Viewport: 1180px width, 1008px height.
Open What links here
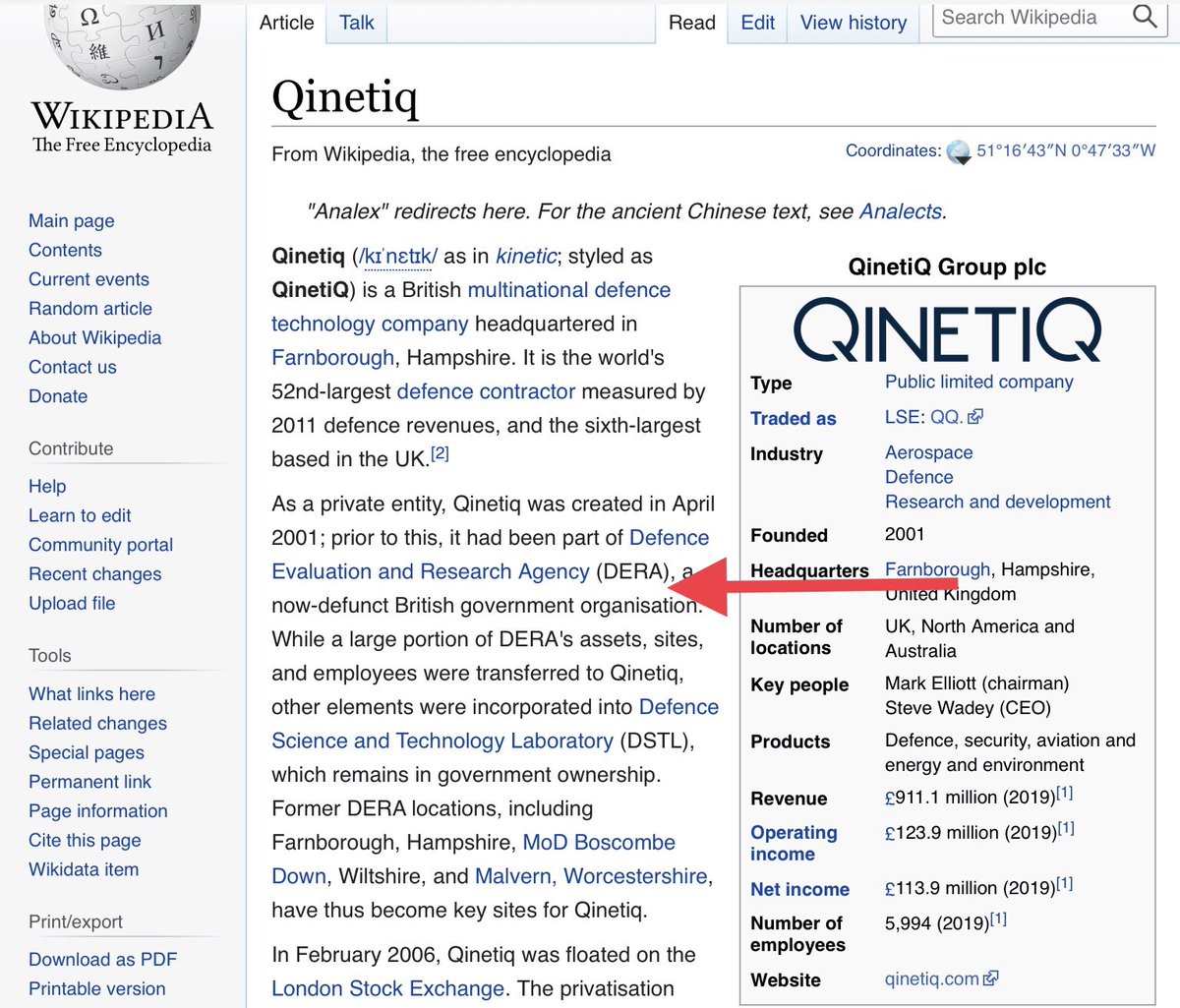91,693
